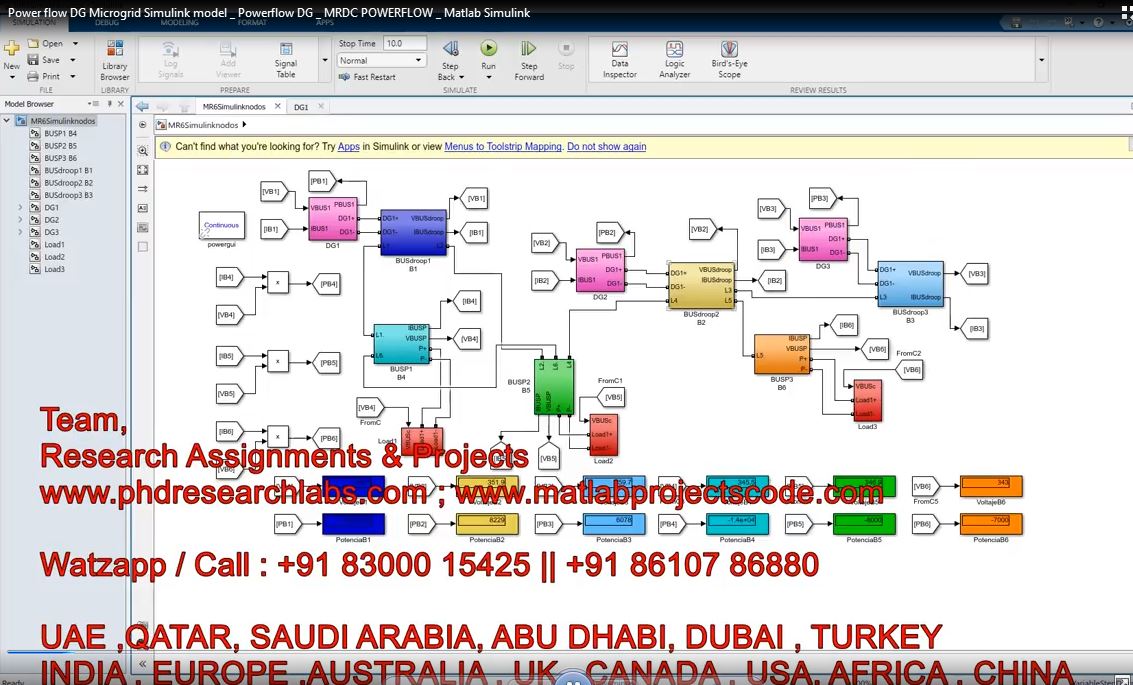Select the orange PotenciaB6 display block

pyautogui.click(x=991, y=524)
